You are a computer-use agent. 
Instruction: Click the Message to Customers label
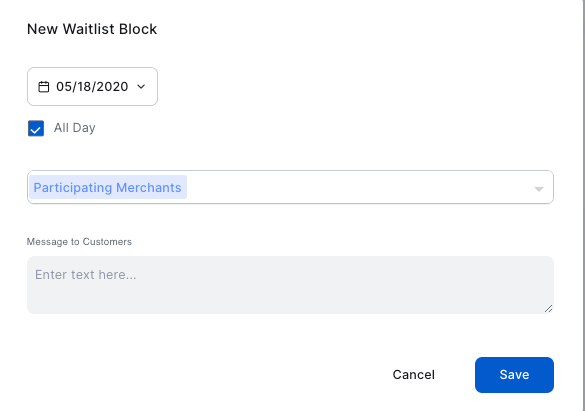79,242
